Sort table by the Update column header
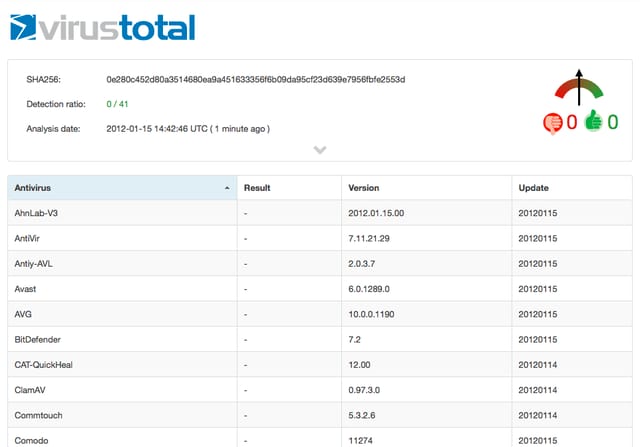The image size is (640, 447). tap(572, 188)
